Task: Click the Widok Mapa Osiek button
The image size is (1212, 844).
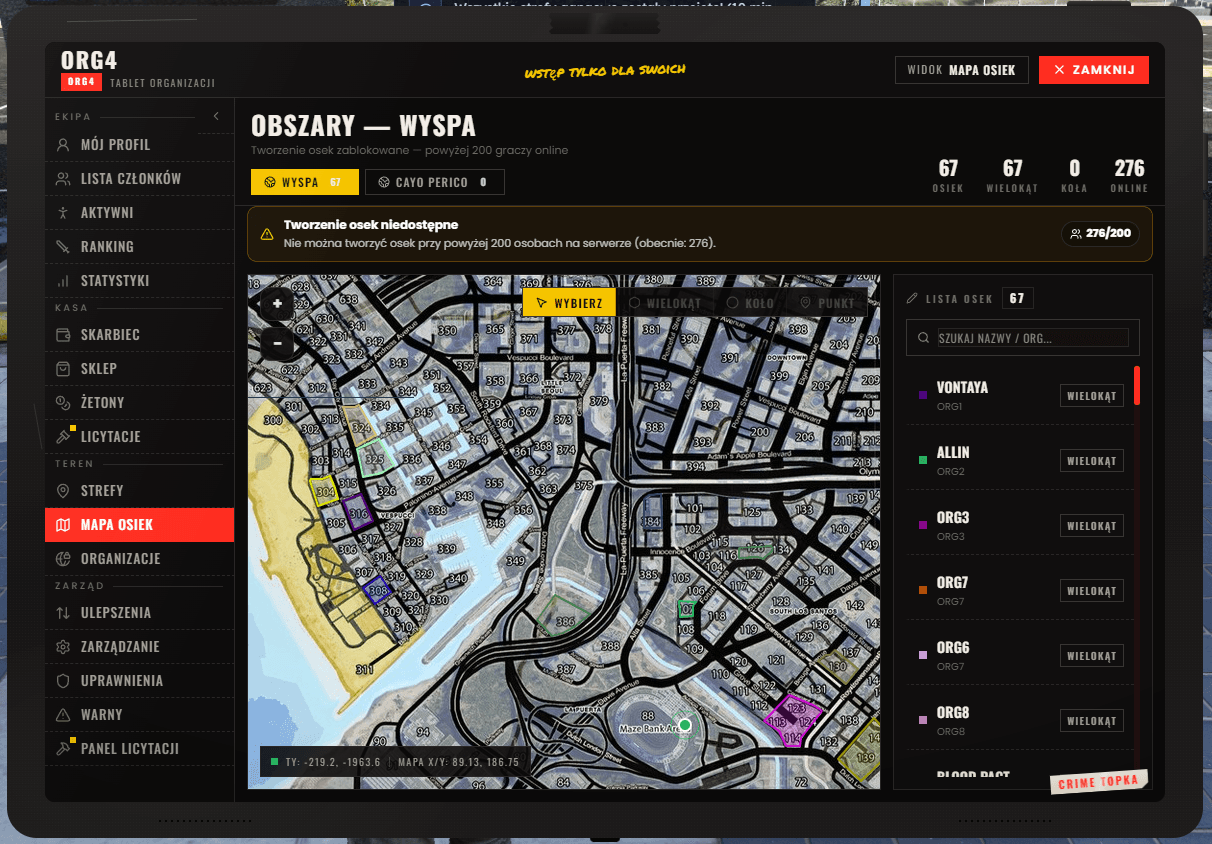Action: click(962, 70)
